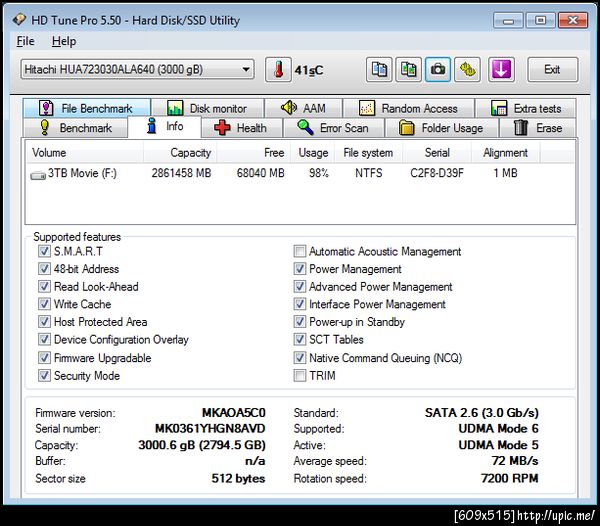Toggle the Read Look-Ahead checkbox

pyautogui.click(x=44, y=287)
